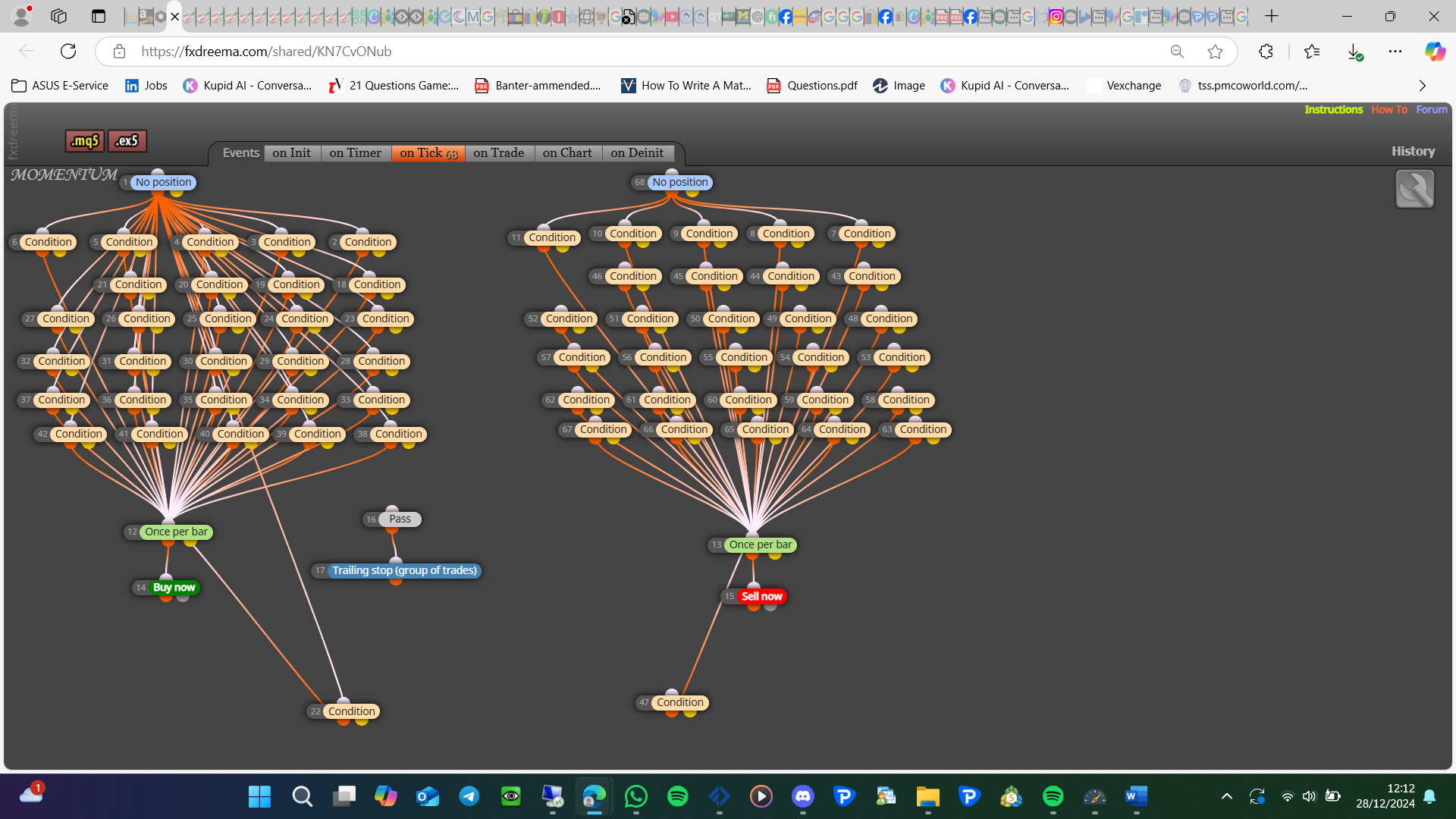1456x819 pixels.
Task: Refresh the fxdreema page
Action: tap(68, 52)
